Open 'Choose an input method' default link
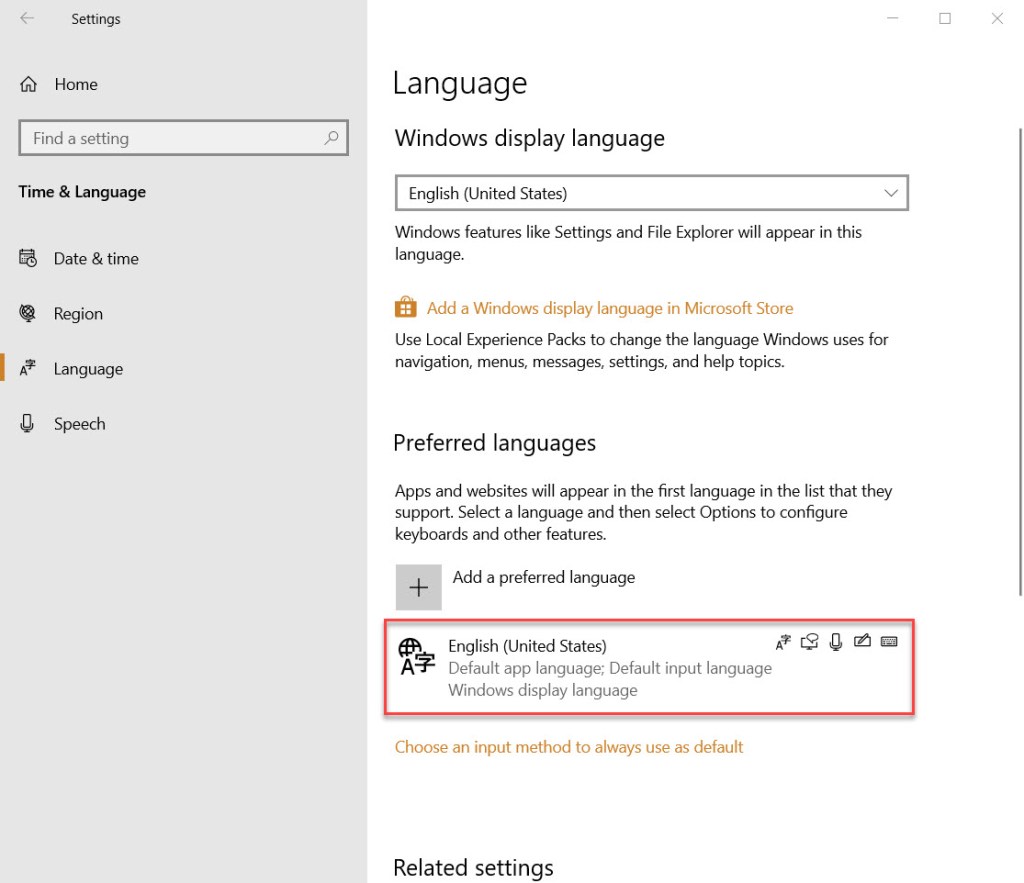Viewport: 1024px width, 883px height. (569, 747)
